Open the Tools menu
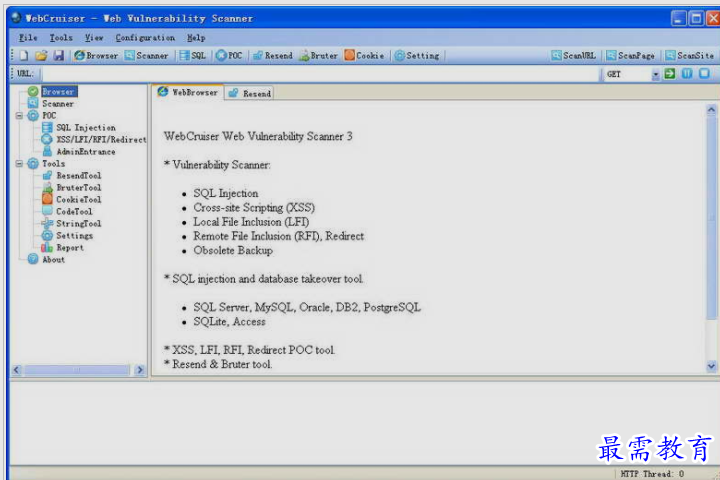The height and width of the screenshot is (480, 720). coord(61,38)
